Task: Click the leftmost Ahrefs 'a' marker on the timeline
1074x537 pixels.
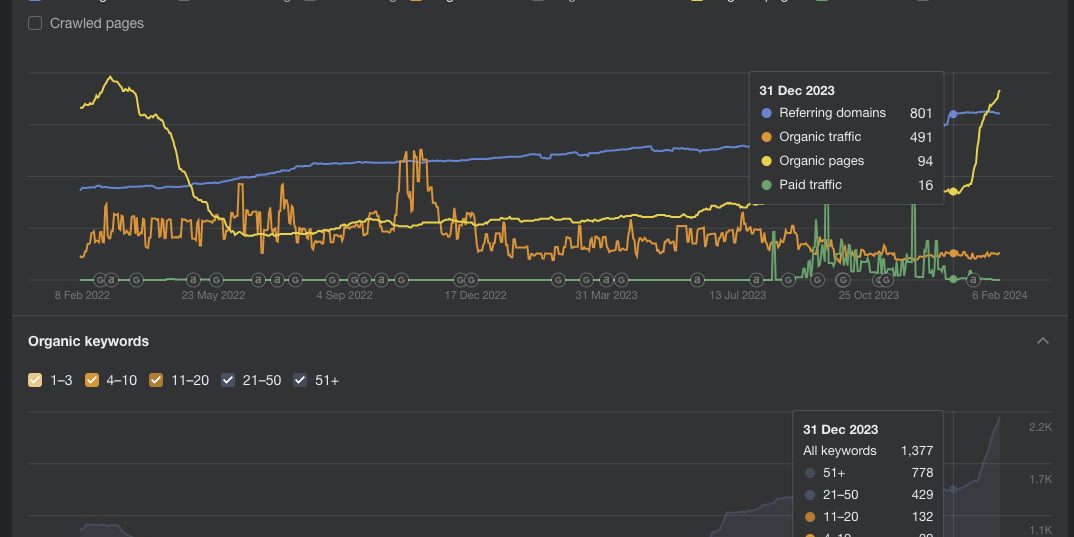Action: pyautogui.click(x=112, y=279)
